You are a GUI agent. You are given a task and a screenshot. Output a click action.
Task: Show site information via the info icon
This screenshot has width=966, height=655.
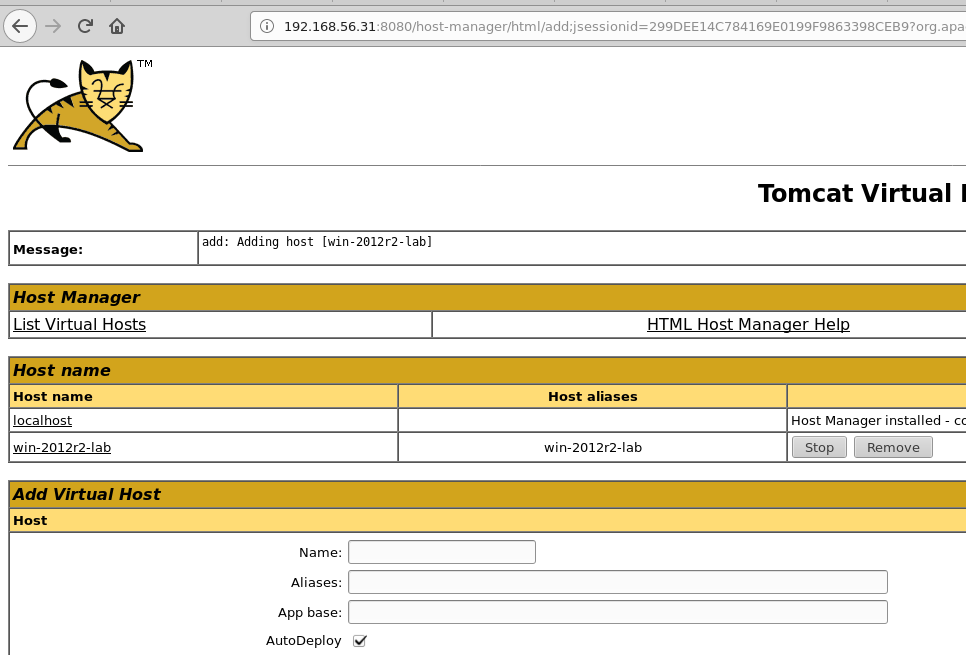267,26
